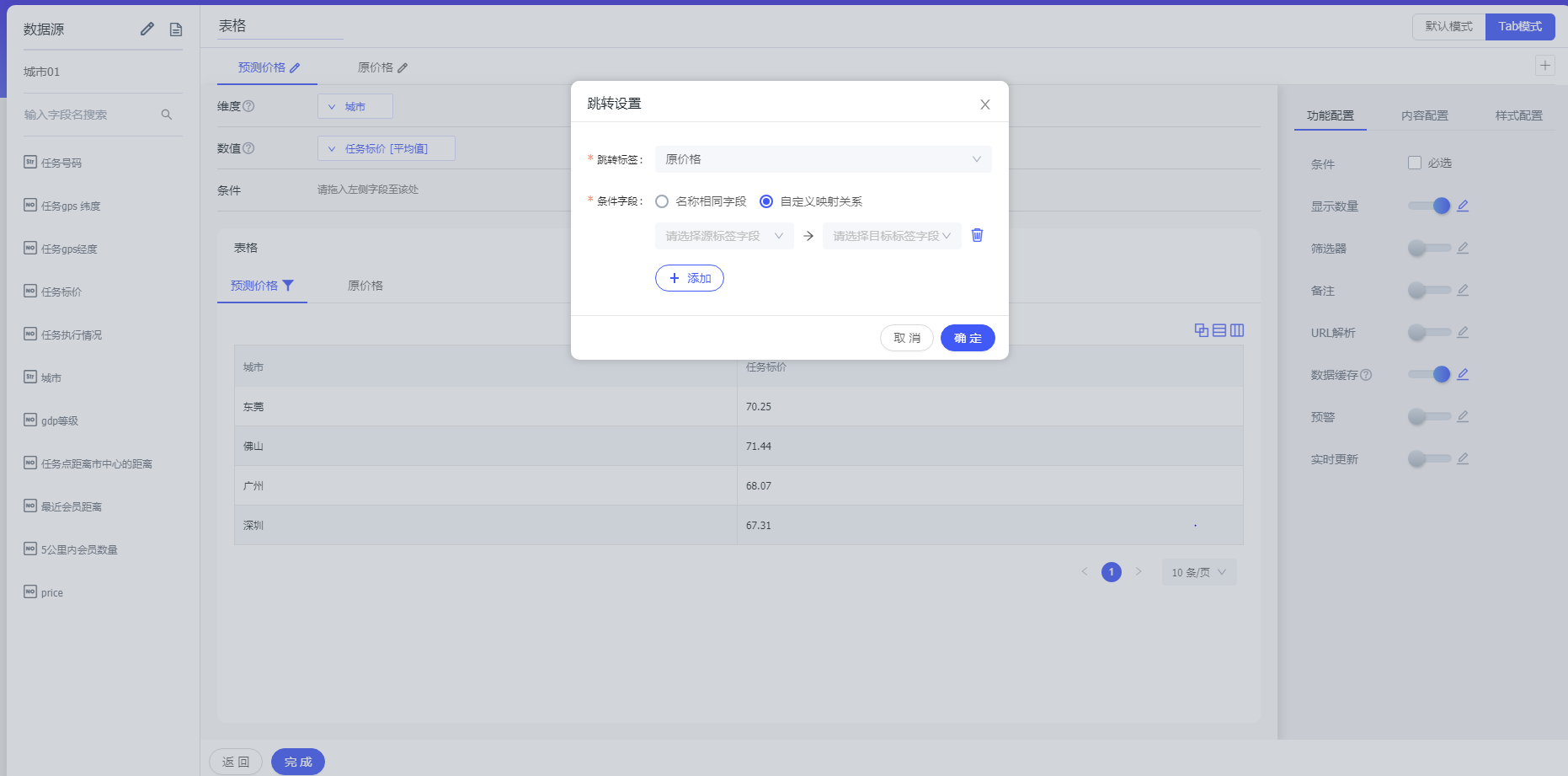
Task: Delete the mapping row with trash icon
Action: tap(977, 235)
